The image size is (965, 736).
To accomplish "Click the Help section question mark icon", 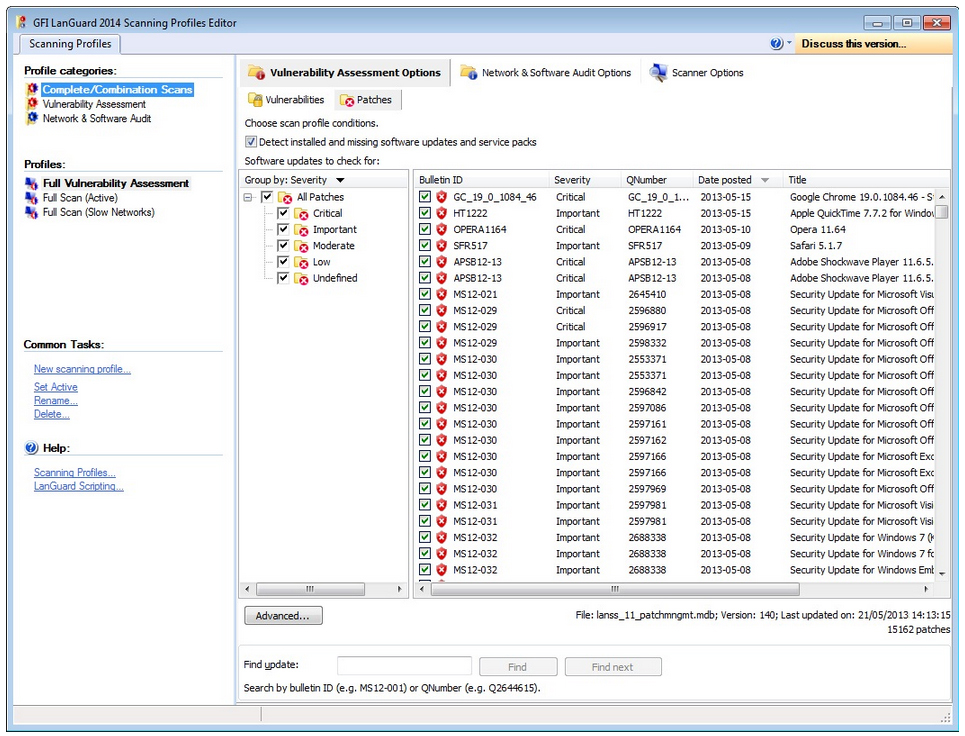I will (31, 448).
